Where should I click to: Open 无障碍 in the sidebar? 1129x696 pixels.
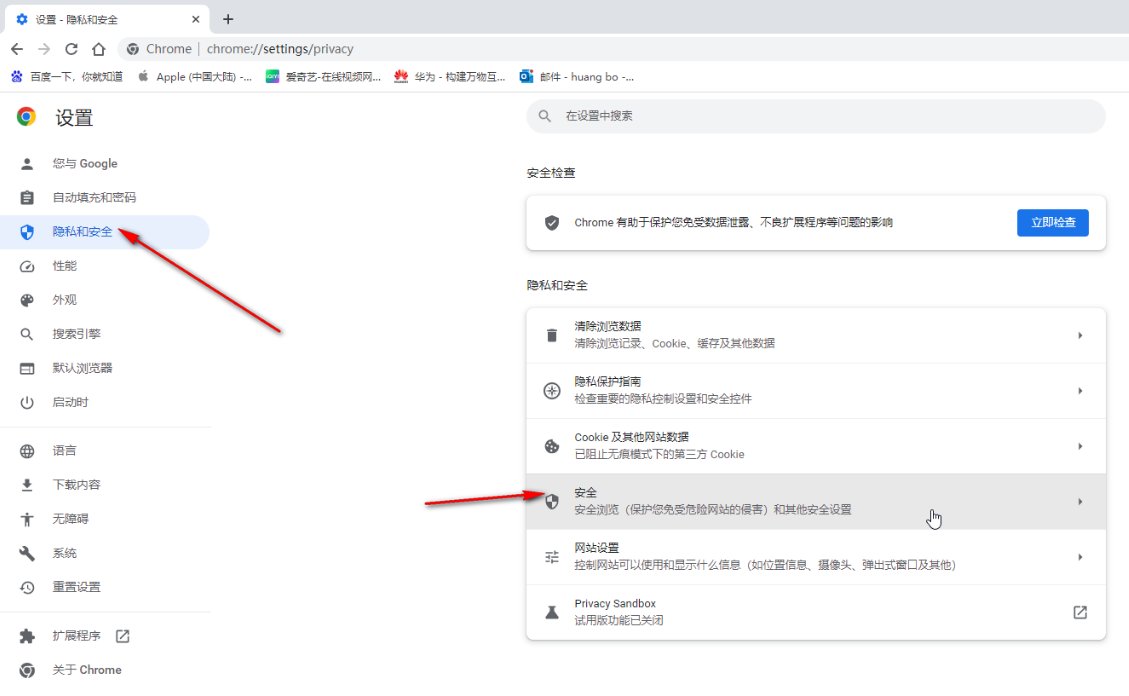point(104,519)
